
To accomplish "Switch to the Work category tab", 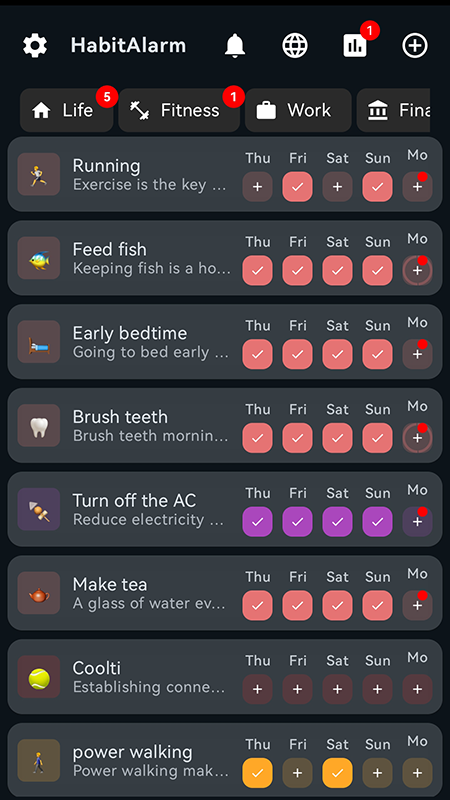I will coord(298,110).
